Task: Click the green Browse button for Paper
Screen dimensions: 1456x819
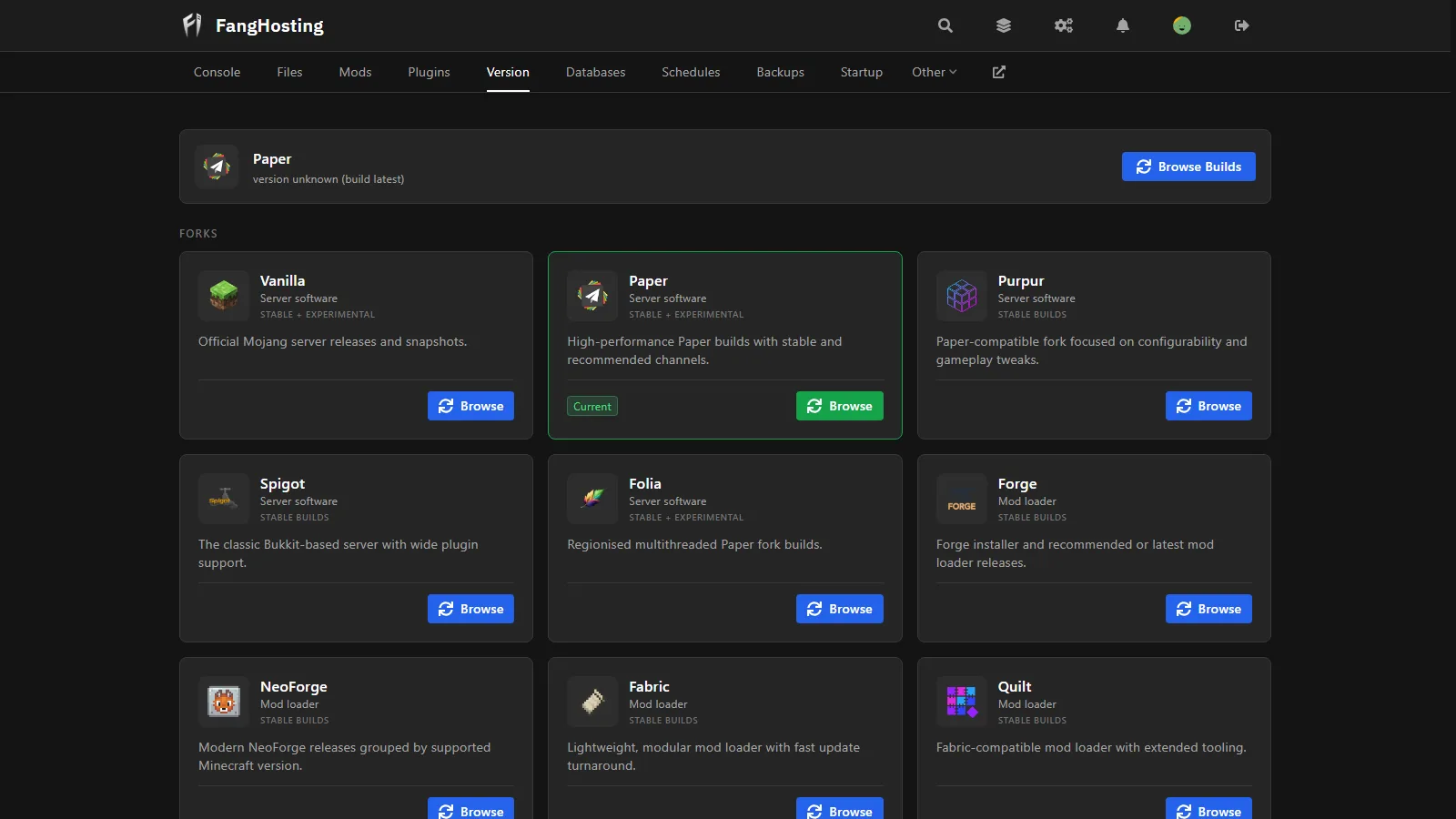Action: (x=839, y=406)
